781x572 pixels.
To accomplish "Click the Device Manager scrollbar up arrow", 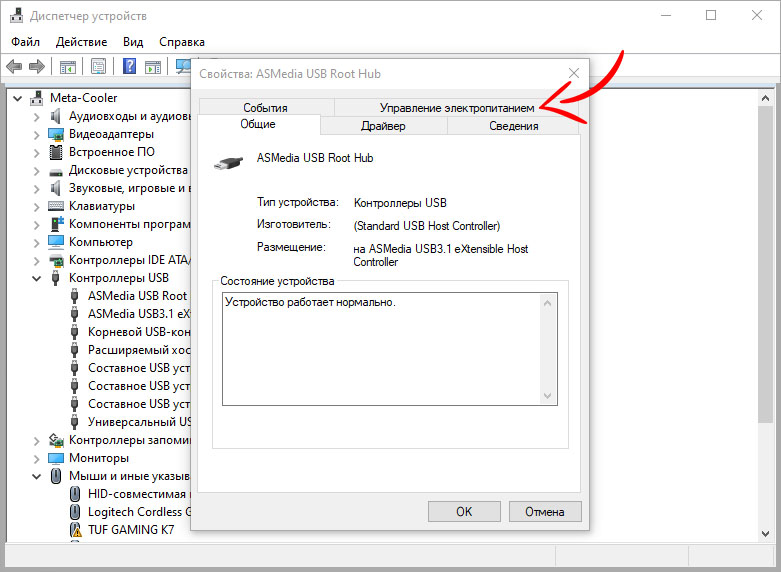I will click(x=766, y=98).
